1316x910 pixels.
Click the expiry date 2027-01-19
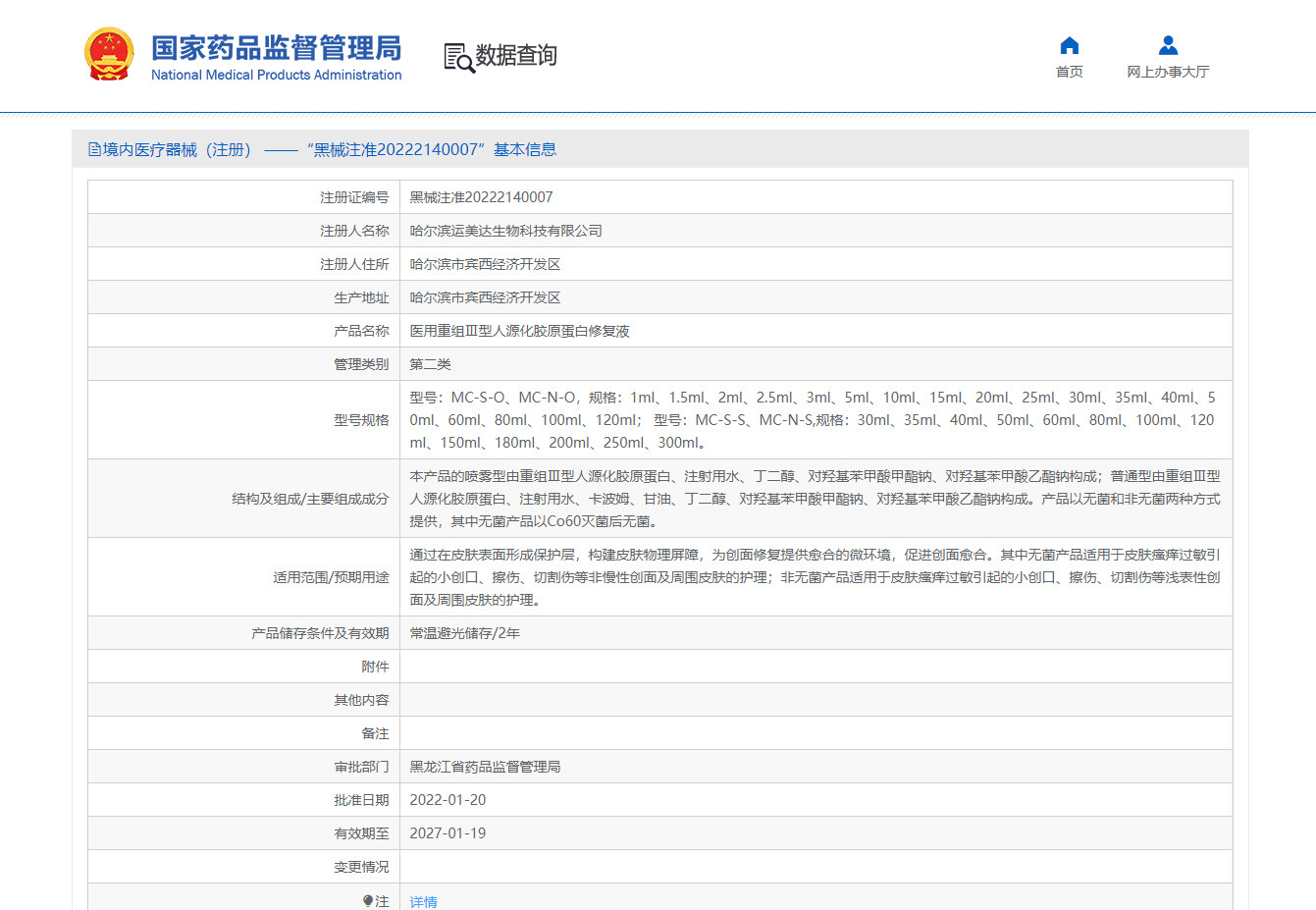click(447, 833)
